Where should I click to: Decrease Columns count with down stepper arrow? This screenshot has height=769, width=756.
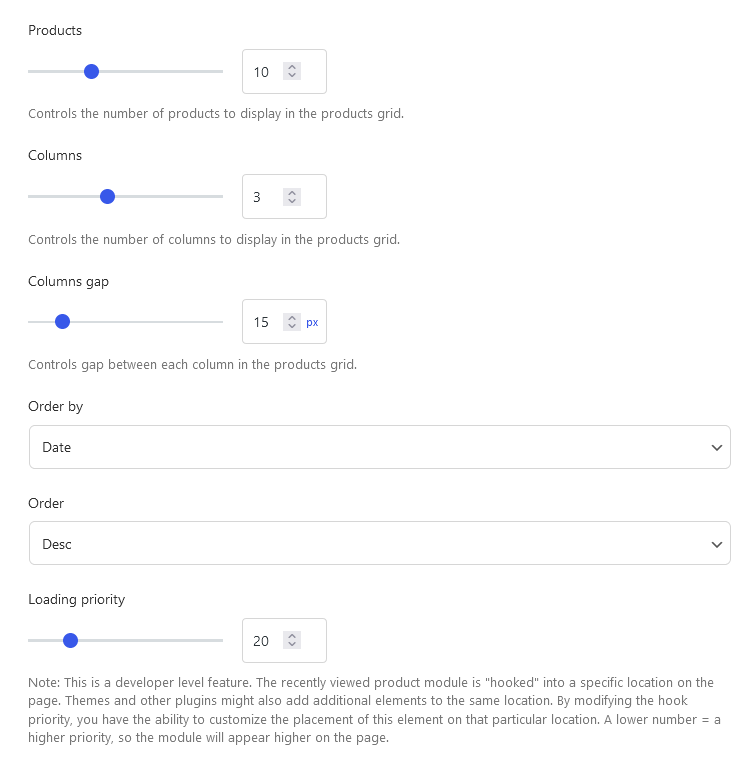point(291,201)
